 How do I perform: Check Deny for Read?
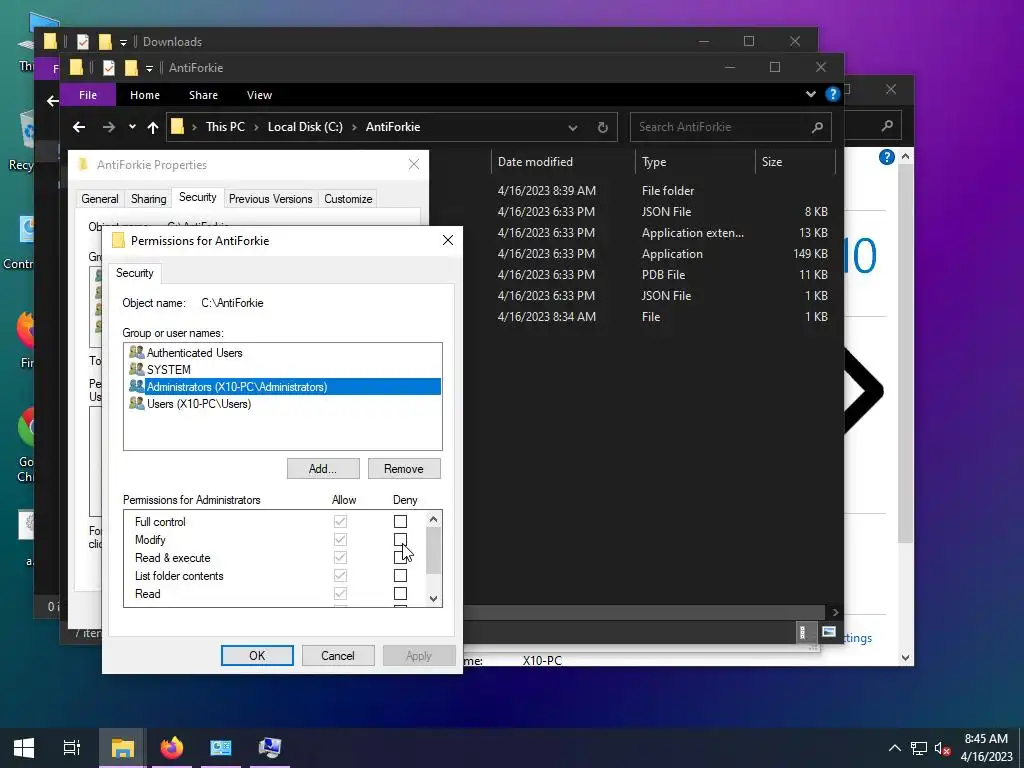400,594
